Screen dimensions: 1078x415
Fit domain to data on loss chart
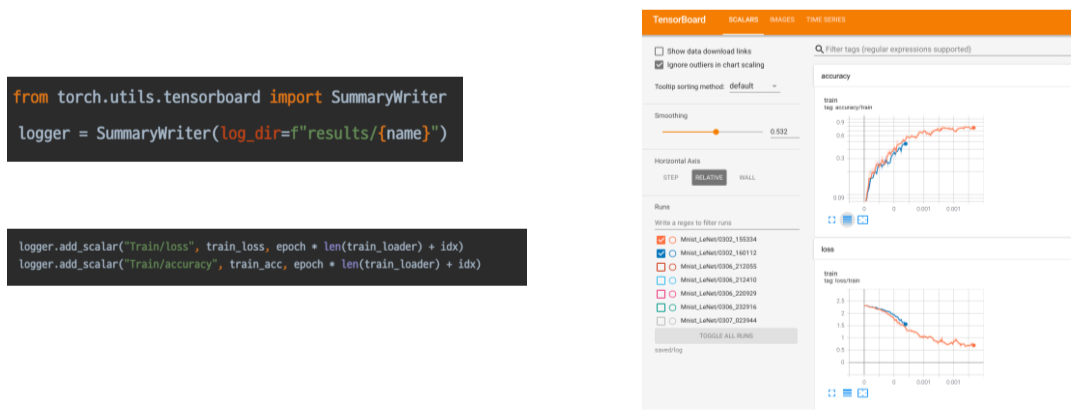click(x=863, y=392)
